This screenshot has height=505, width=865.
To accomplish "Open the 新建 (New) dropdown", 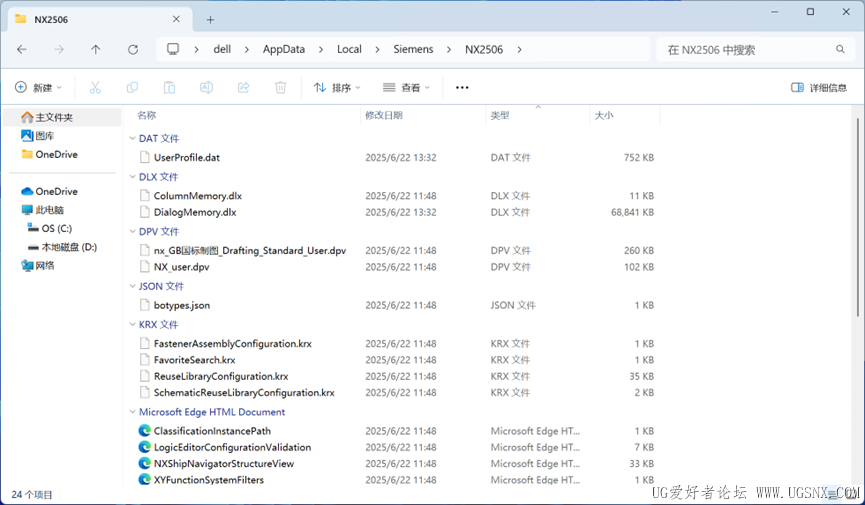I will click(38, 87).
